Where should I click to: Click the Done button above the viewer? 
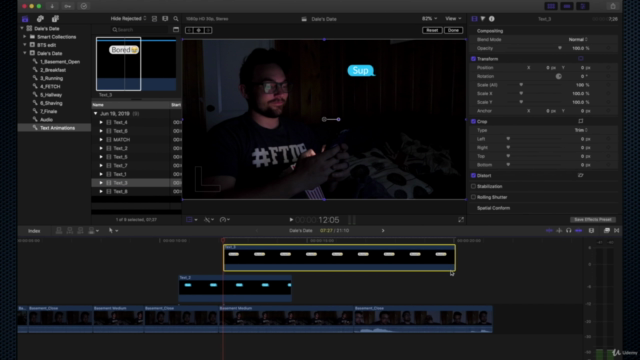tap(453, 30)
